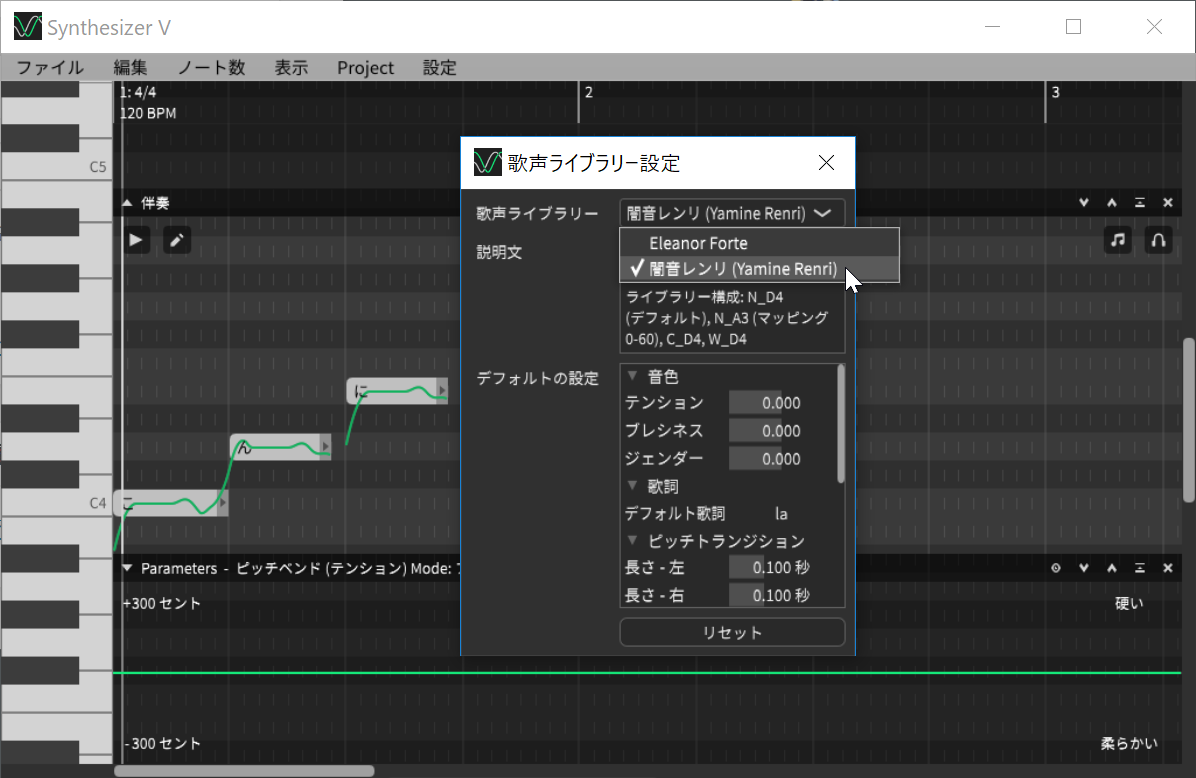Select the ん note in piano roll
The height and width of the screenshot is (778, 1196).
point(281,447)
